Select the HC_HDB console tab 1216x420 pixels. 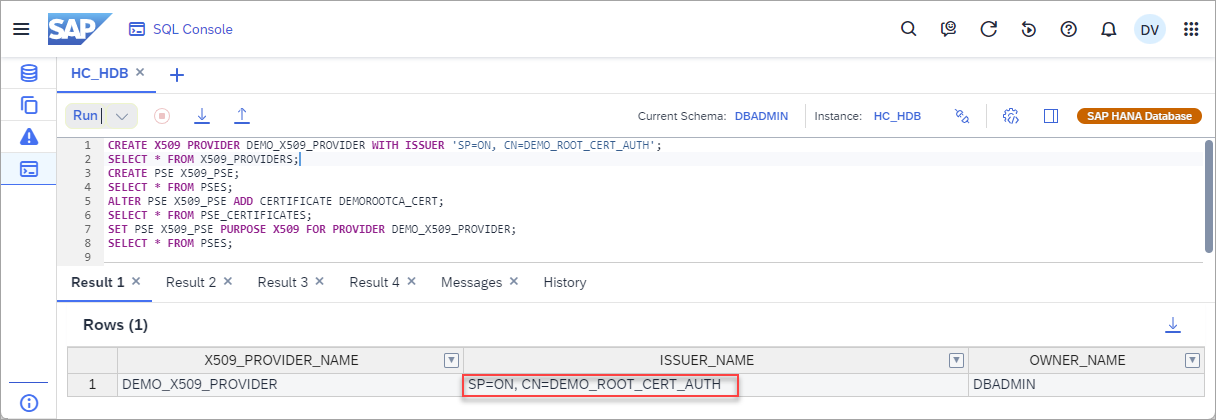pyautogui.click(x=100, y=73)
